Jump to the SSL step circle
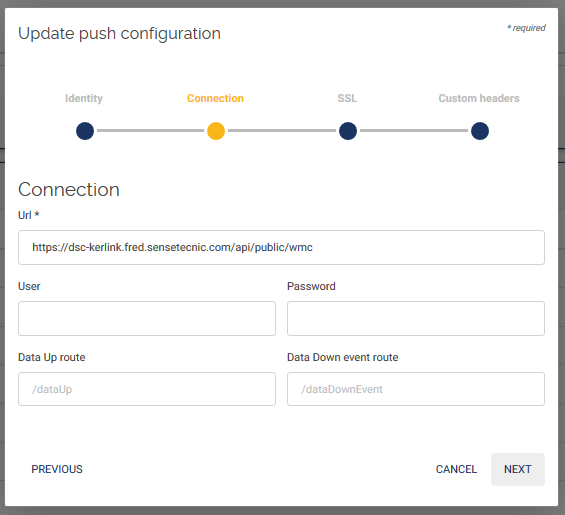This screenshot has width=565, height=515. coord(348,131)
